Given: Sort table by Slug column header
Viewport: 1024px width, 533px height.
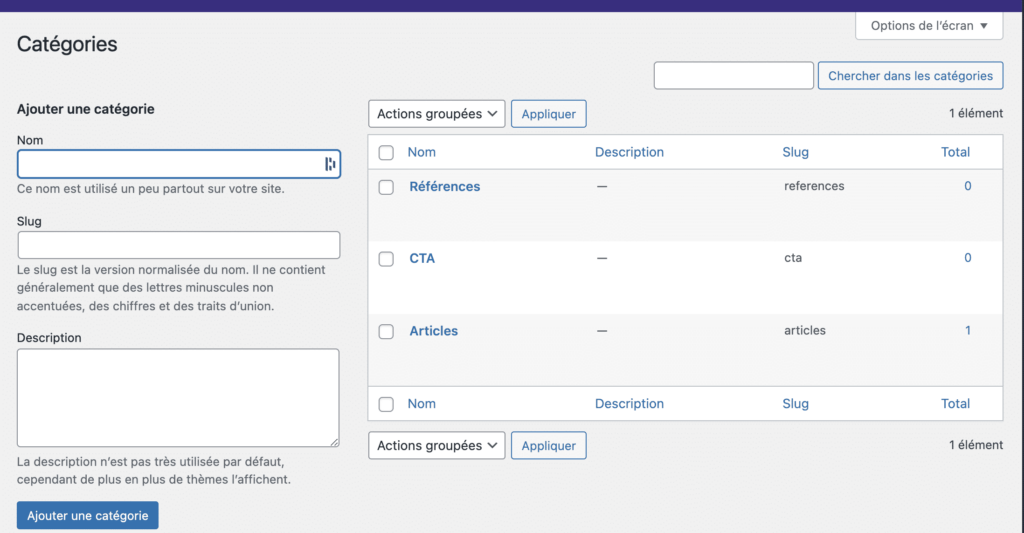Looking at the screenshot, I should pos(795,152).
